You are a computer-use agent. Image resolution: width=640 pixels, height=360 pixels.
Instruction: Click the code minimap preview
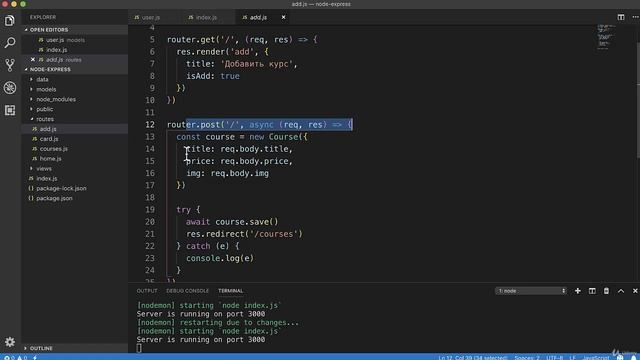(606, 37)
